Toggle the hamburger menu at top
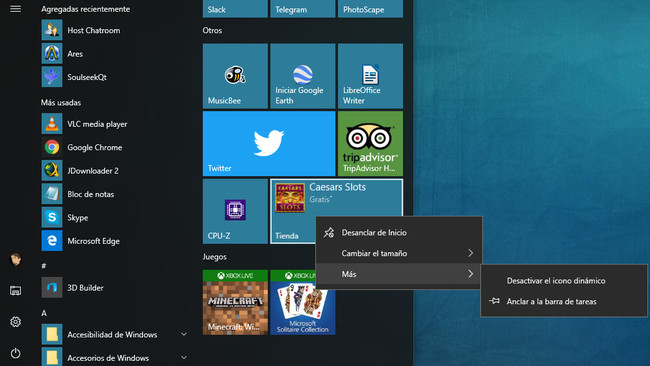The image size is (650, 366). click(15, 9)
